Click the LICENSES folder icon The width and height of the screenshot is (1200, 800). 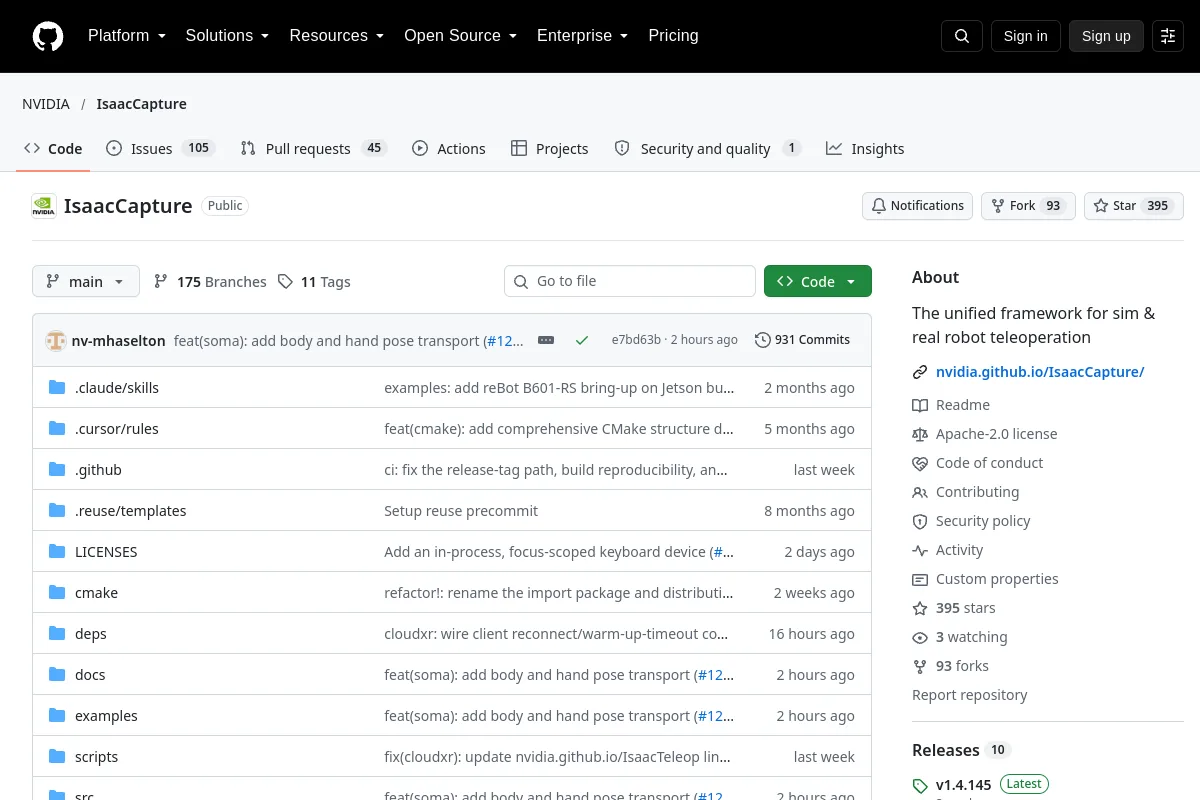(x=57, y=552)
